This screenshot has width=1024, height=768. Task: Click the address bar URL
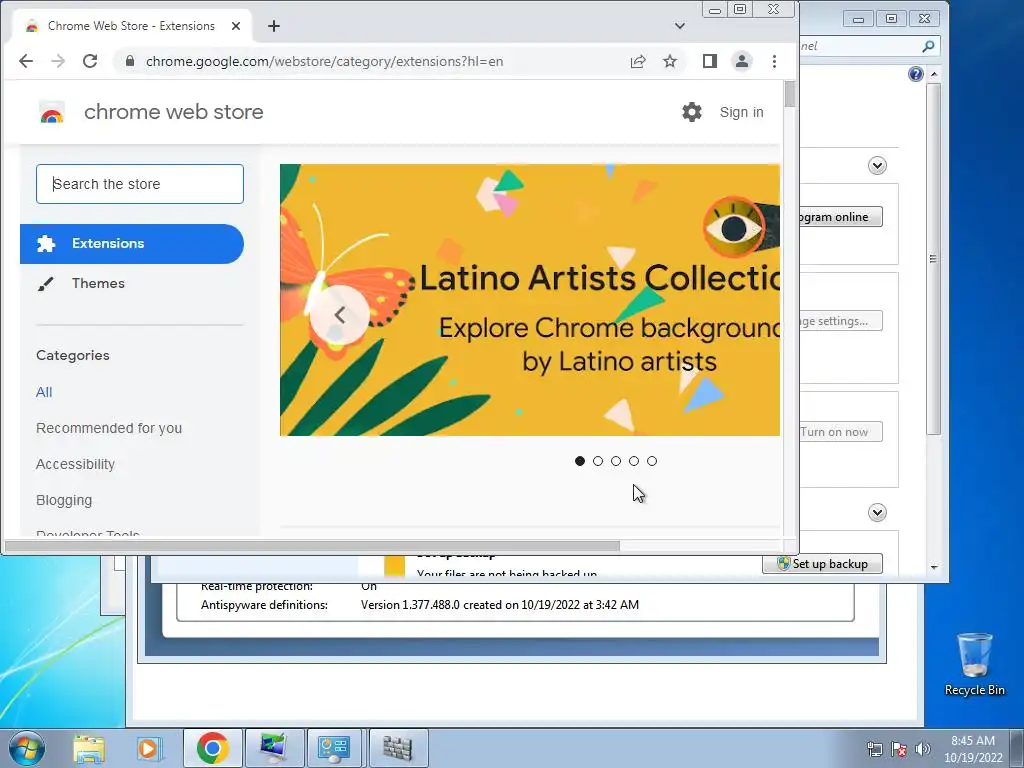click(325, 61)
